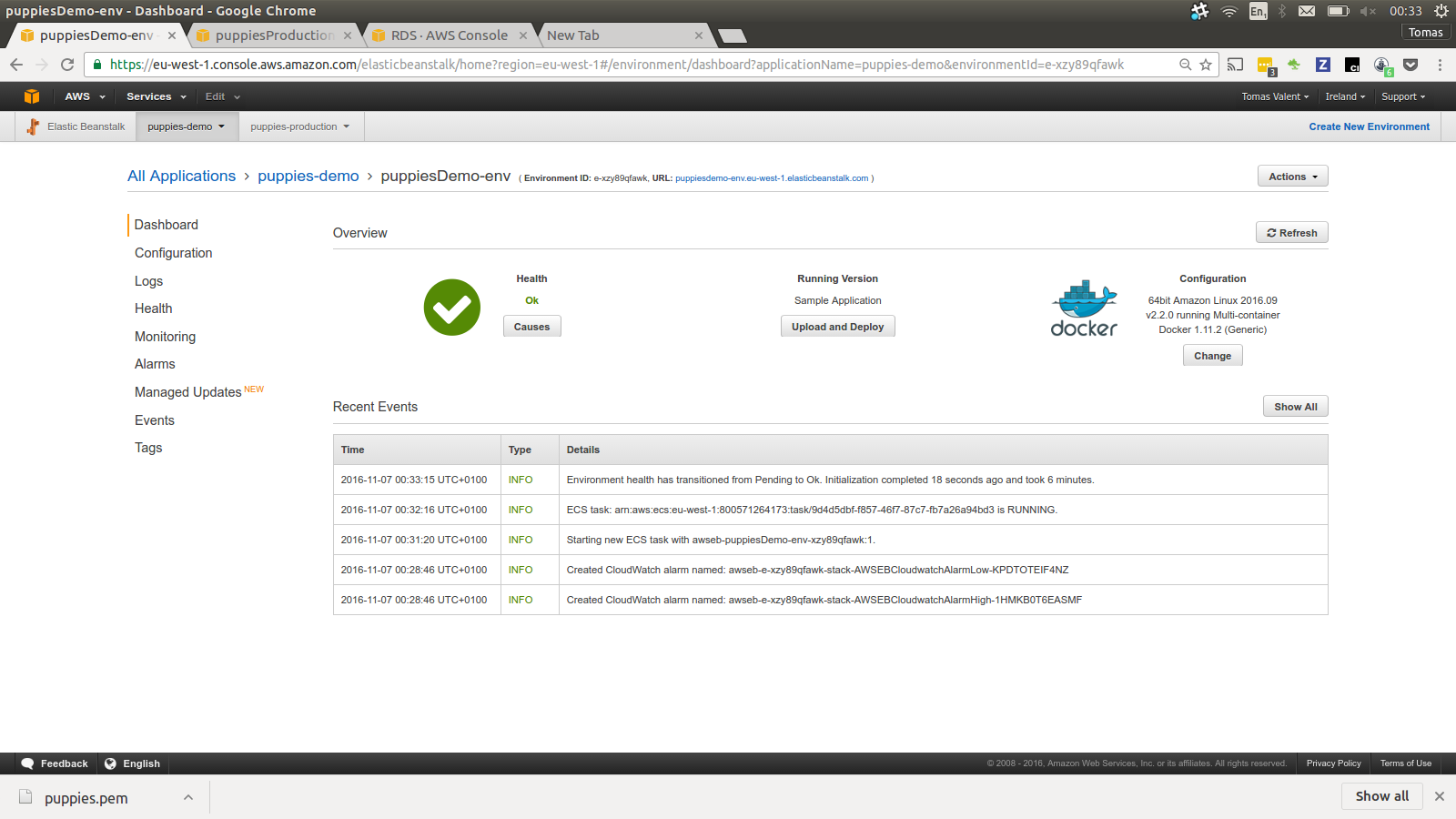Open Managed Updates in the sidebar
Screen dimensions: 1456x819
point(188,392)
